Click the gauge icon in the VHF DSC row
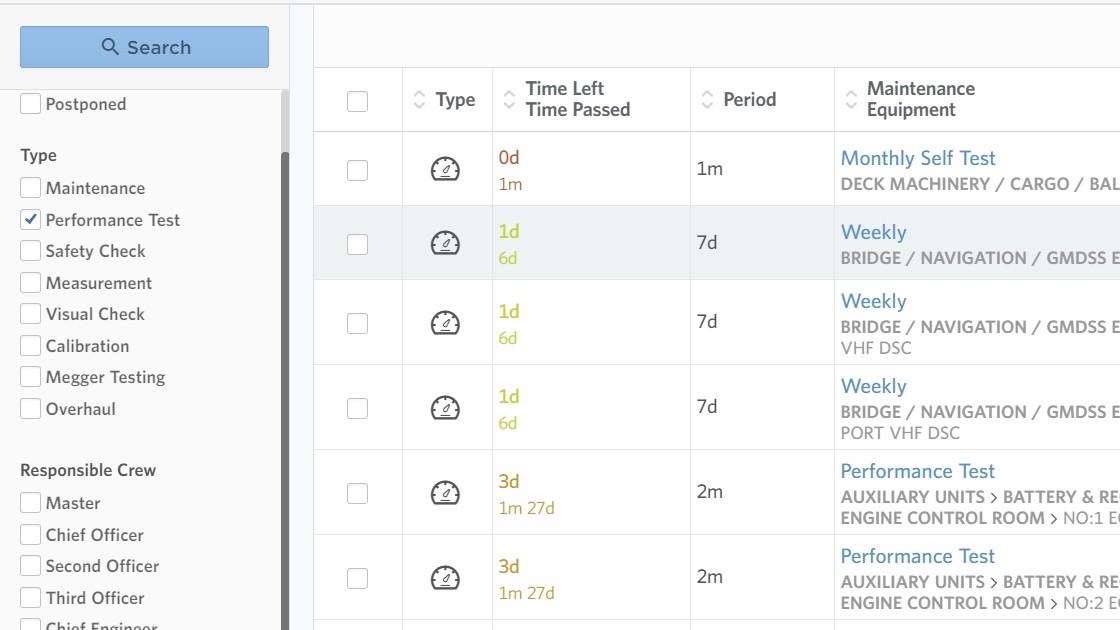 point(445,323)
